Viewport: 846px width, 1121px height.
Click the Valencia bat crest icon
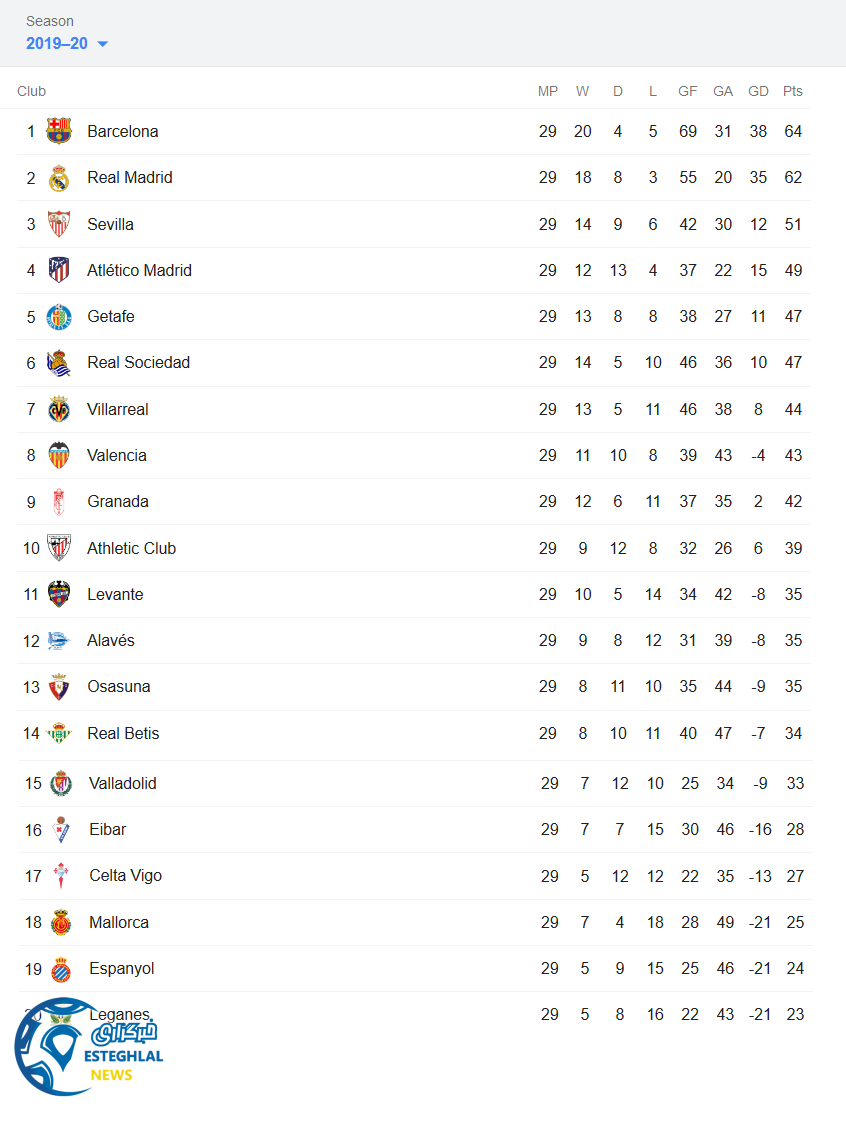(x=59, y=455)
